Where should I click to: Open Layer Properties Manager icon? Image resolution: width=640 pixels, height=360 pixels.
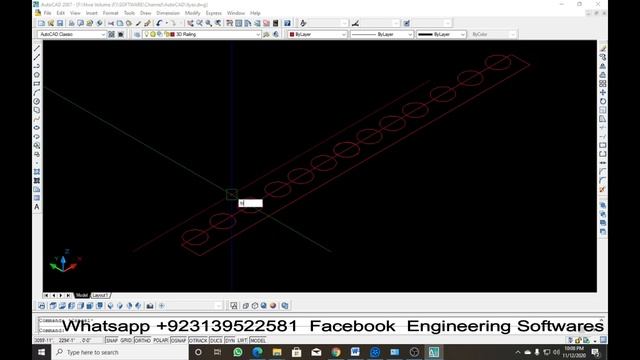click(x=137, y=34)
